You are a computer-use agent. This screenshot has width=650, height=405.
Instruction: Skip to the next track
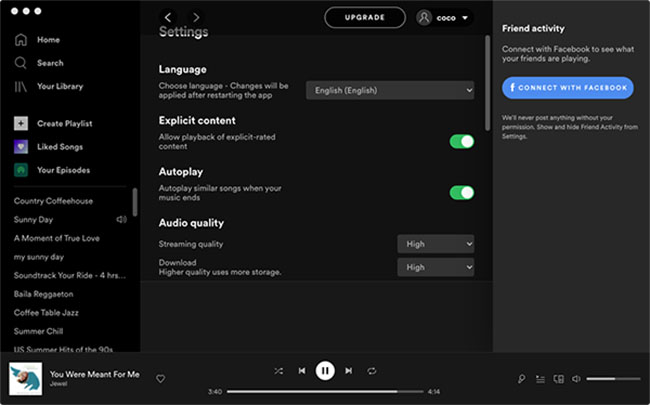point(349,371)
